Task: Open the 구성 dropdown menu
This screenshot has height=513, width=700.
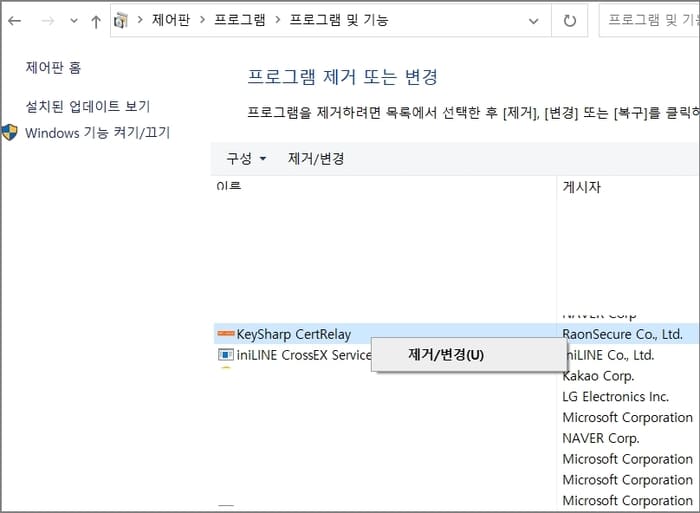Action: (x=246, y=158)
